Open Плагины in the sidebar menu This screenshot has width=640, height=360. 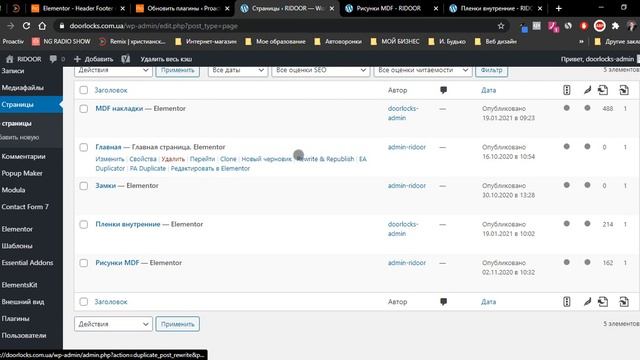(x=16, y=319)
